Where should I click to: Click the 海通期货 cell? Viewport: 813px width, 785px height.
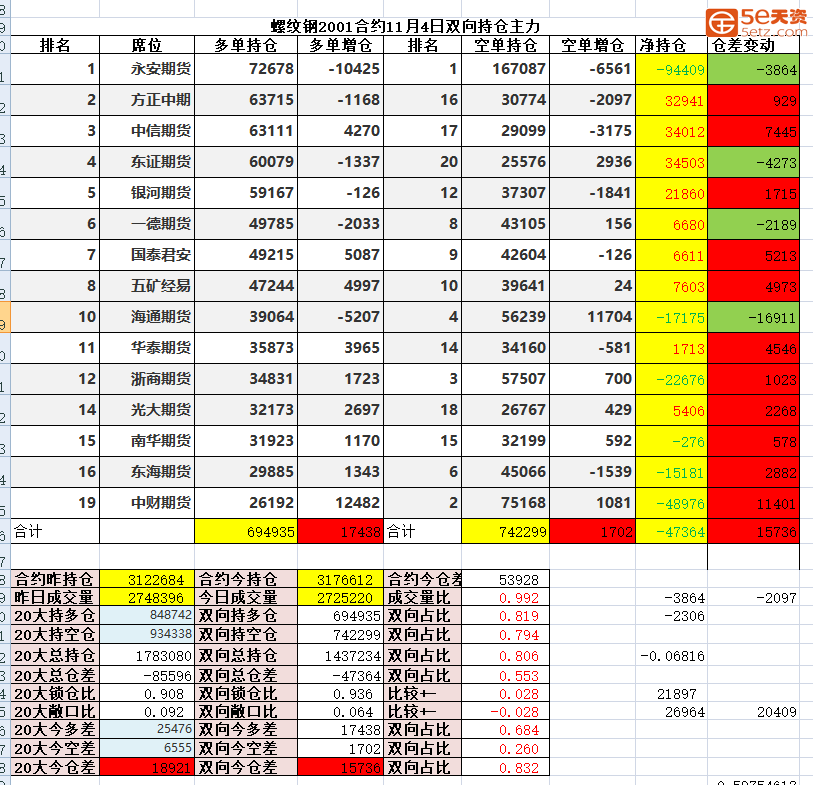pos(162,317)
